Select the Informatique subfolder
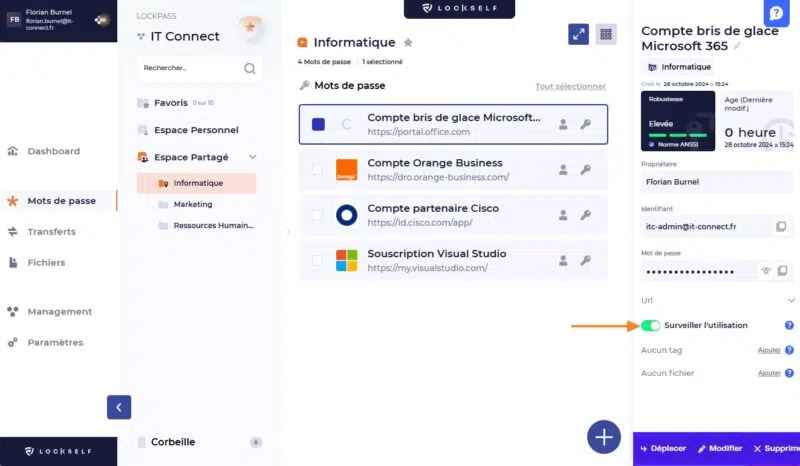This screenshot has width=800, height=466. [x=196, y=183]
